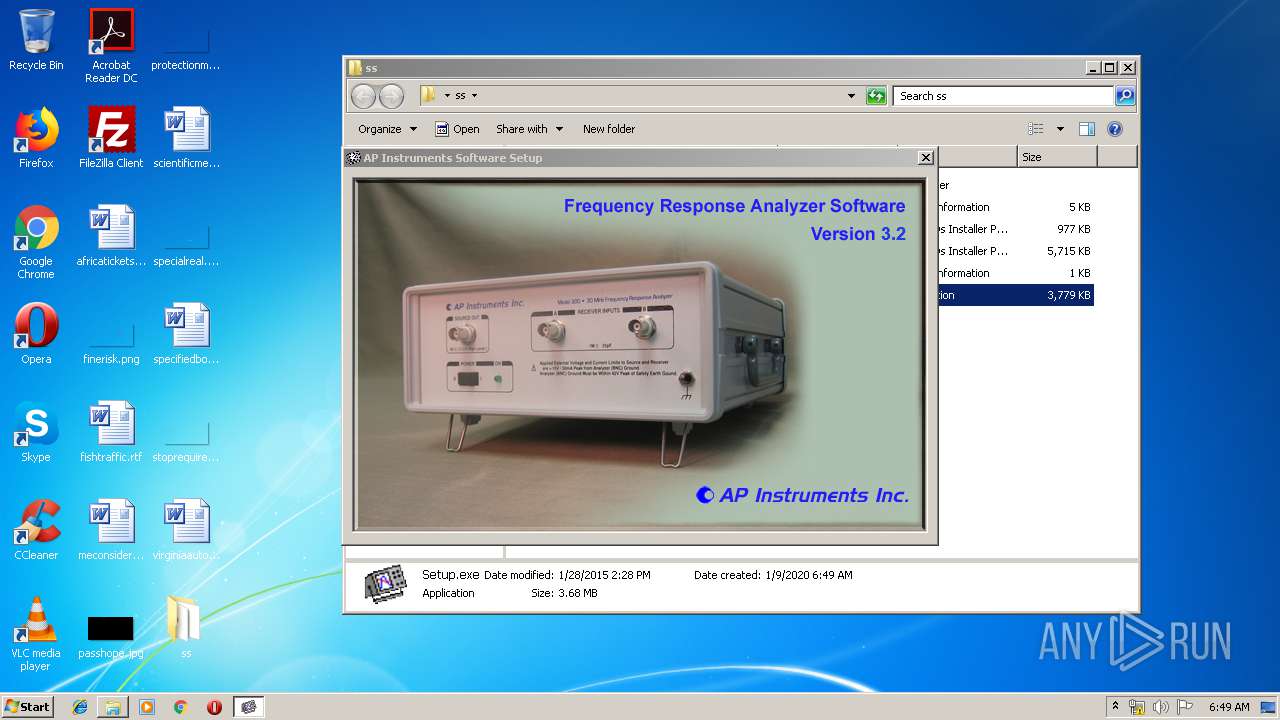Change the view with the views icon

(1036, 129)
